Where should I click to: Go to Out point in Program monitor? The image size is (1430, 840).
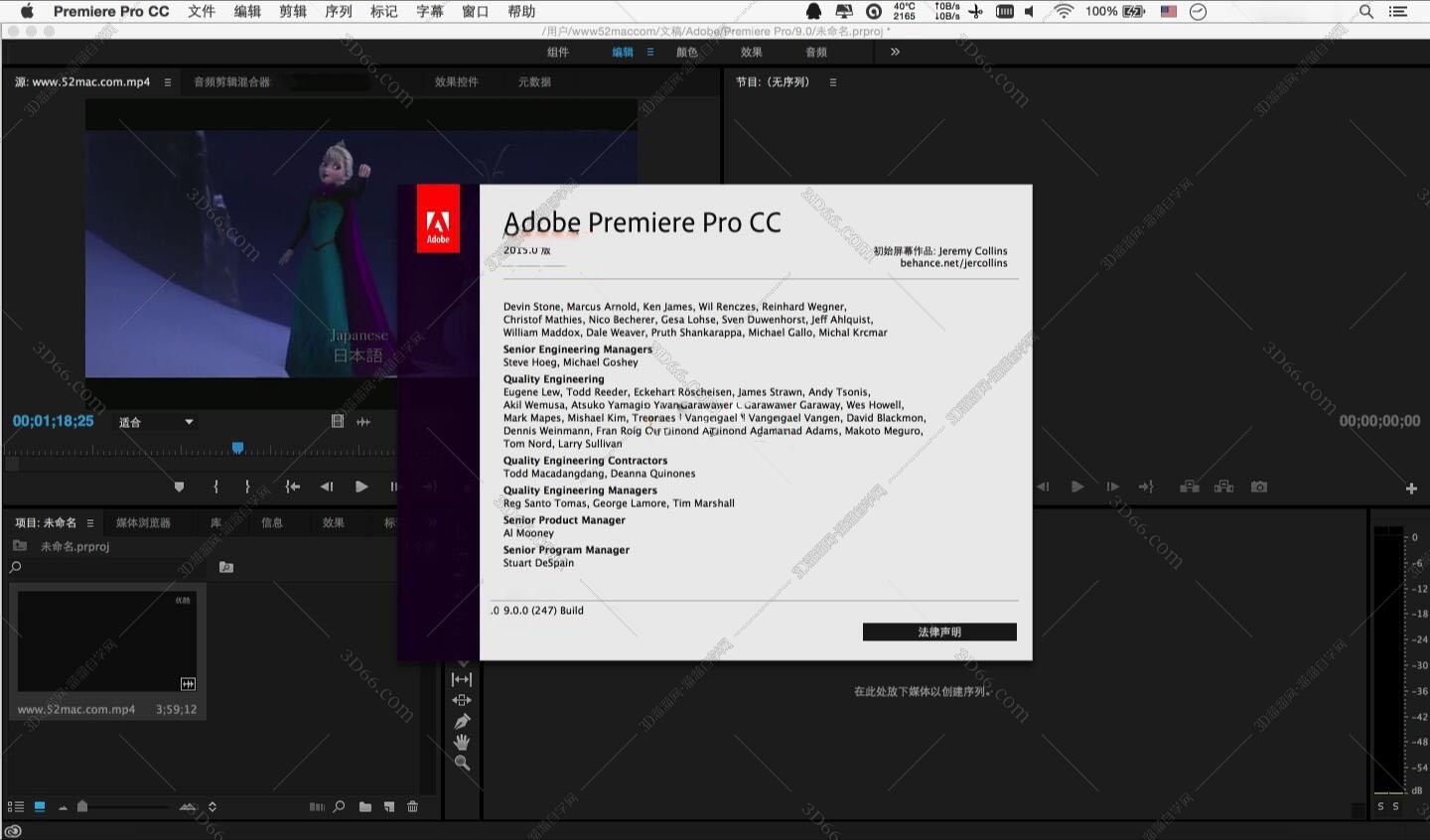pos(1146,487)
